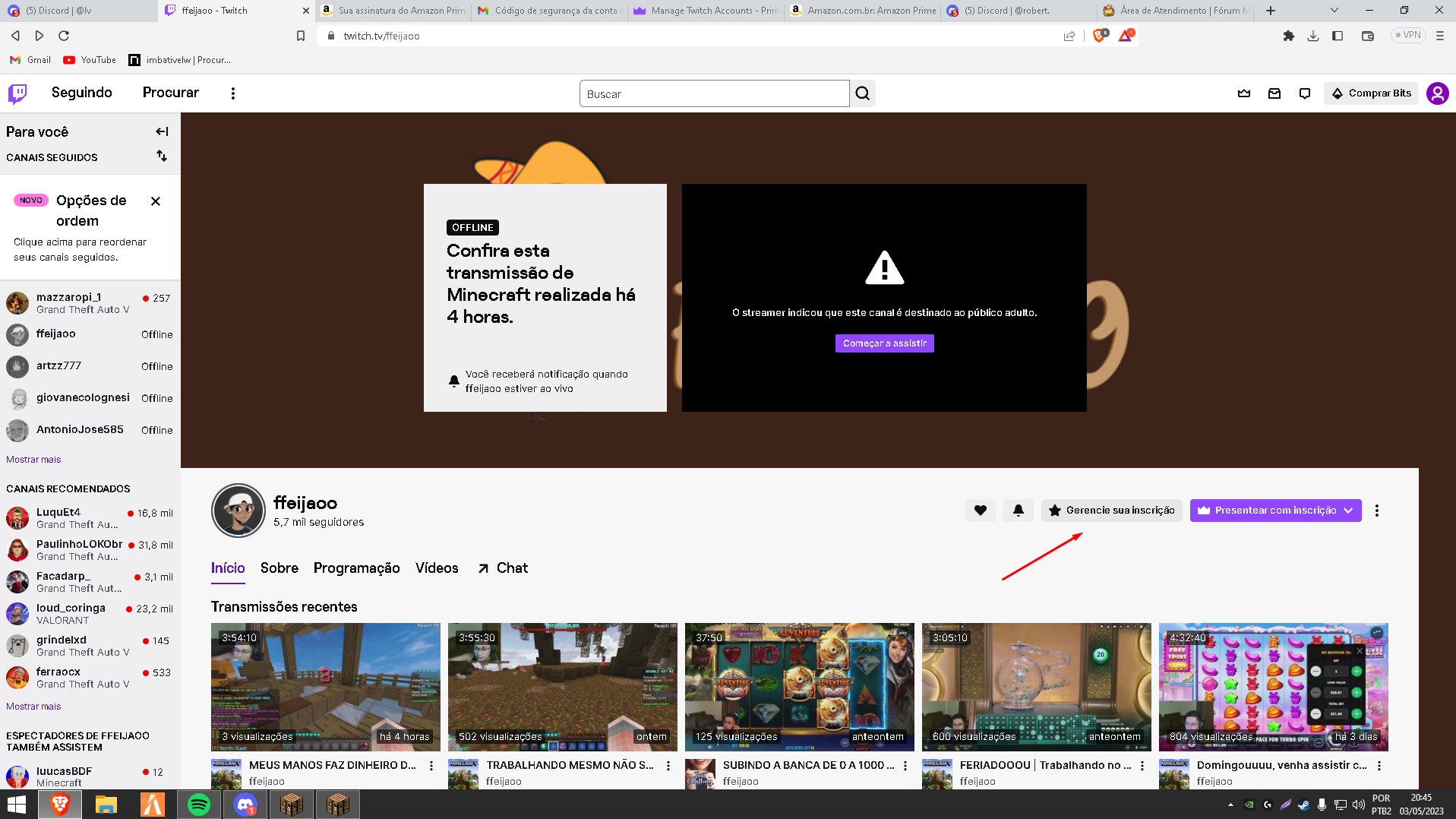
Task: Click the share page icon
Action: pos(1069,36)
